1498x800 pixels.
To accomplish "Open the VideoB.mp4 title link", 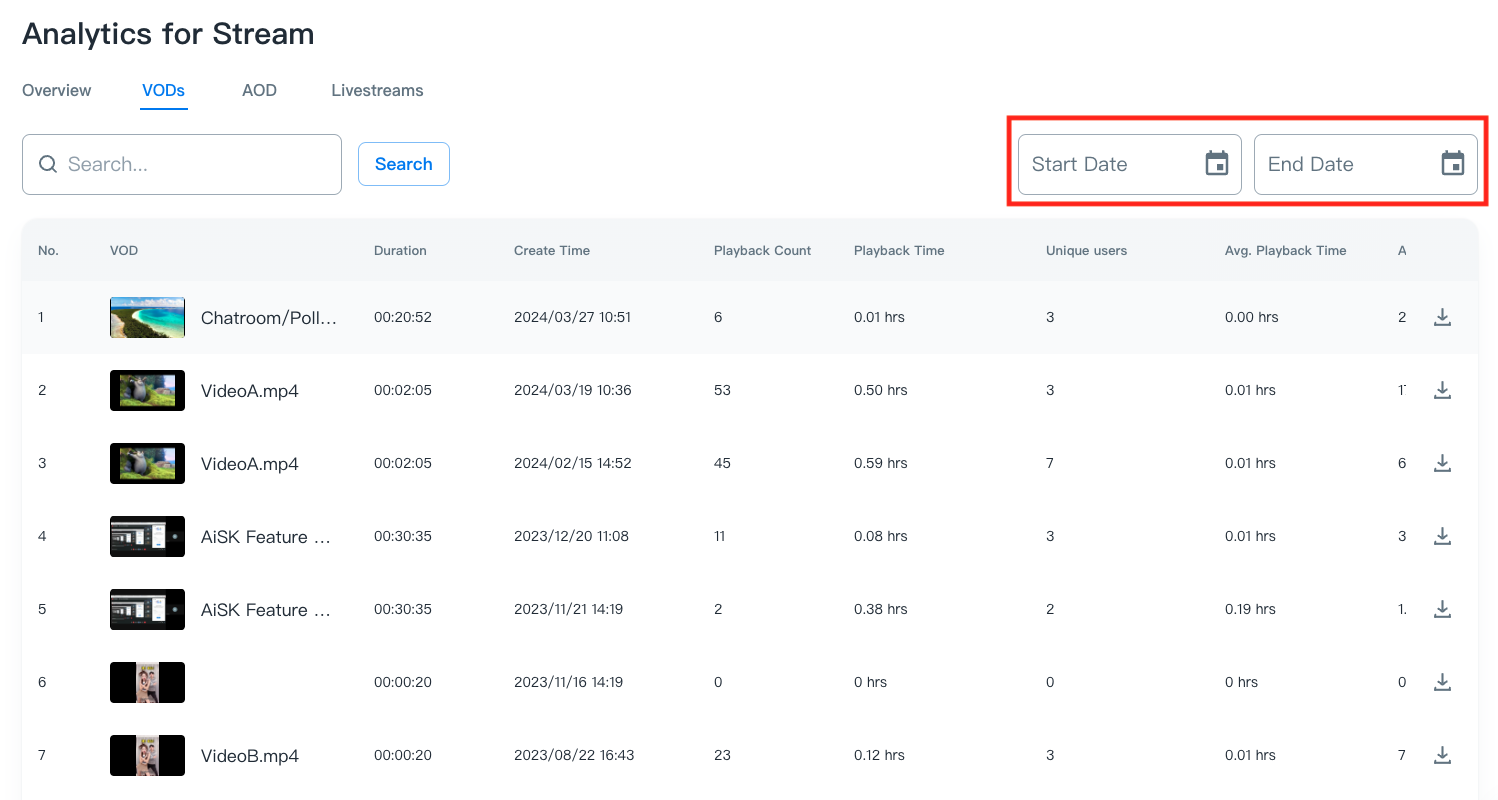I will (250, 756).
